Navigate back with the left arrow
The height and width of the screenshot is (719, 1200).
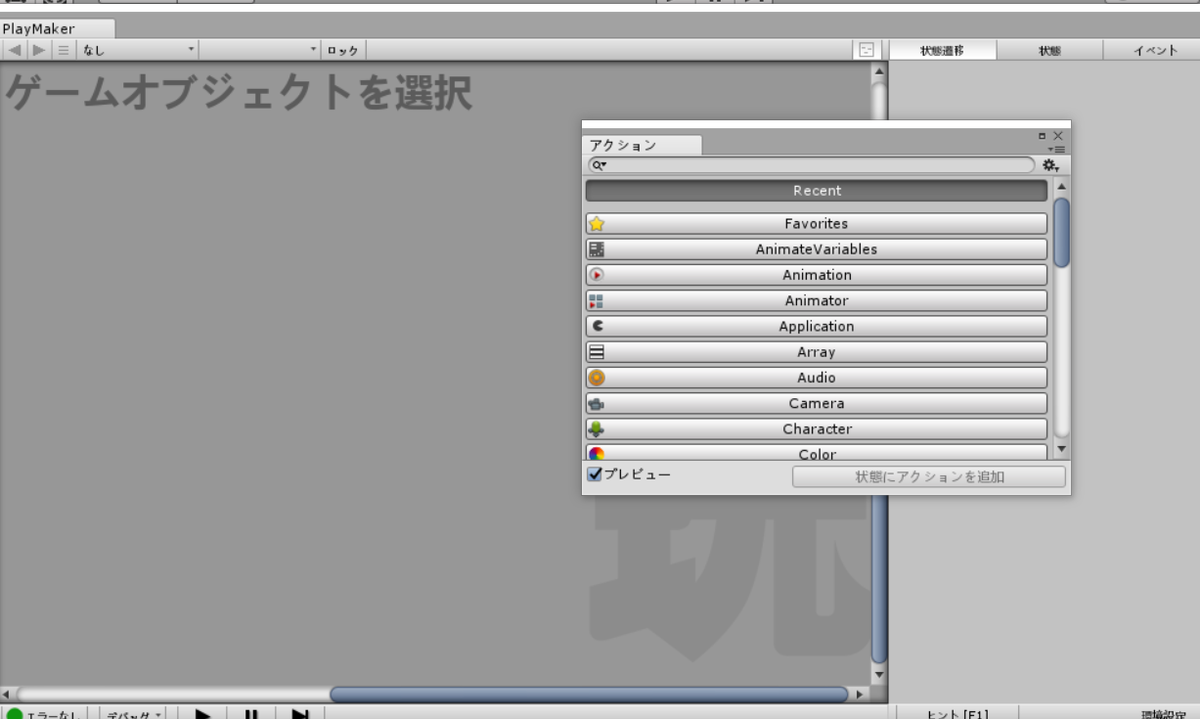click(14, 50)
